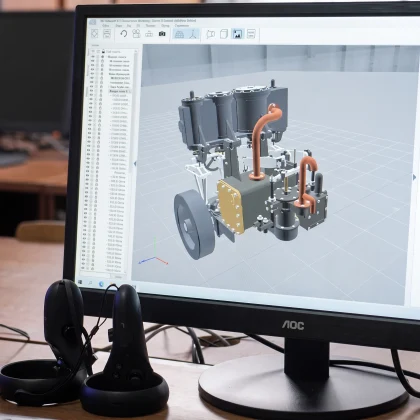This screenshot has height=420, width=420.
Task: Click the list panel icon after background toggle
Action: 251,34
